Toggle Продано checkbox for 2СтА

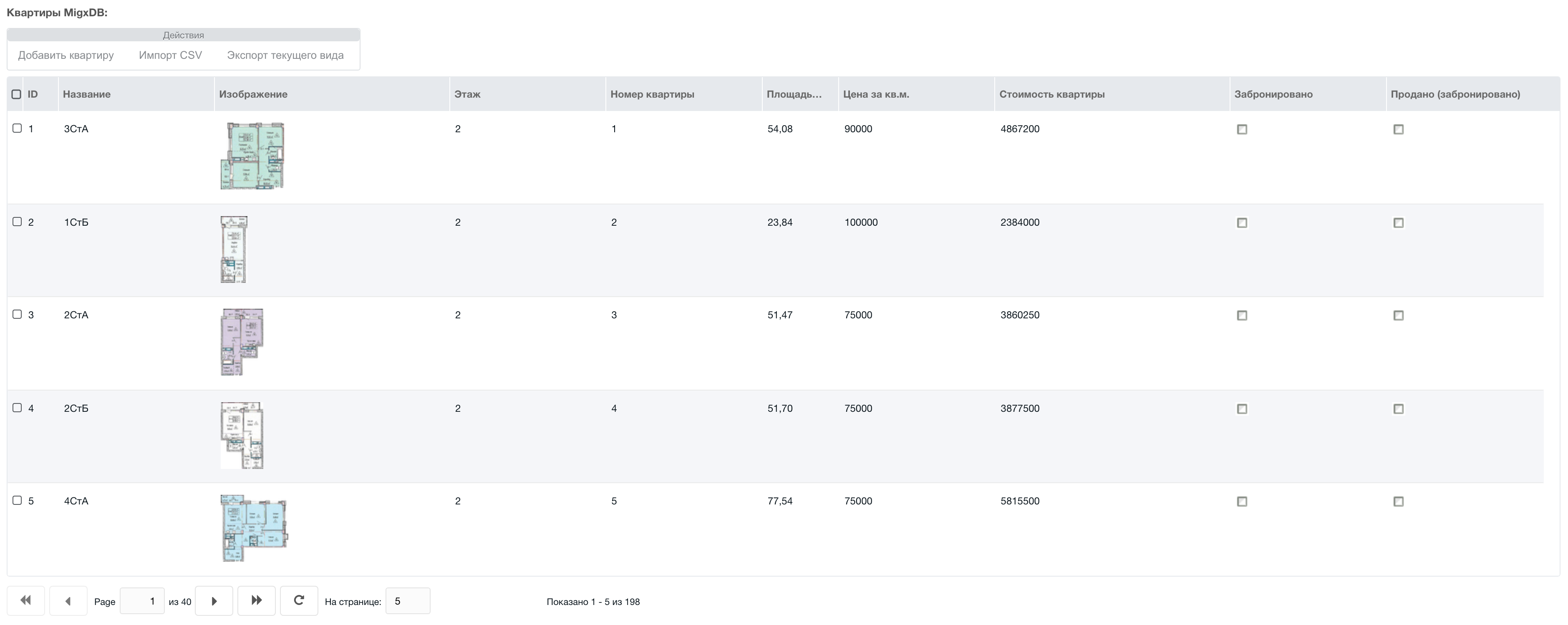(1399, 315)
